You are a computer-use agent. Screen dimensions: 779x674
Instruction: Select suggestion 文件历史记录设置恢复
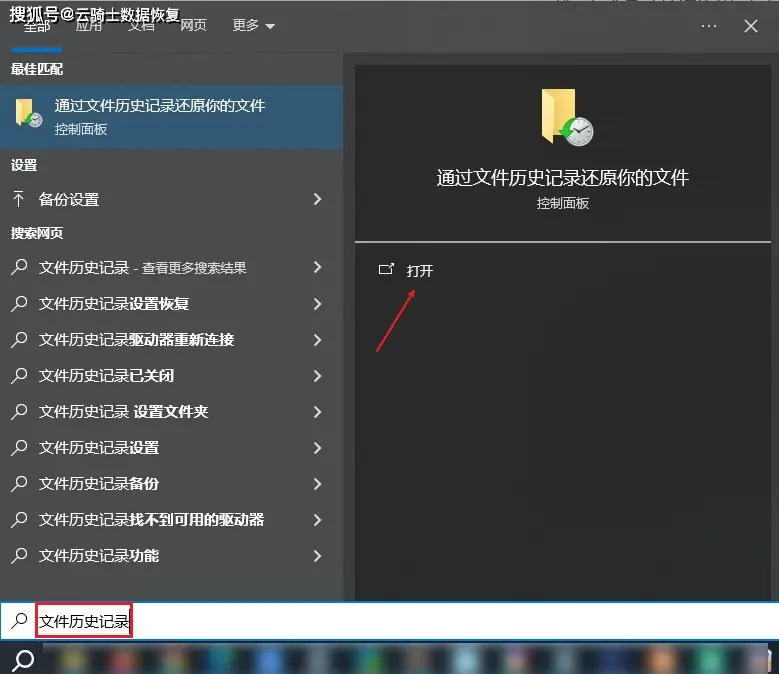click(x=171, y=303)
